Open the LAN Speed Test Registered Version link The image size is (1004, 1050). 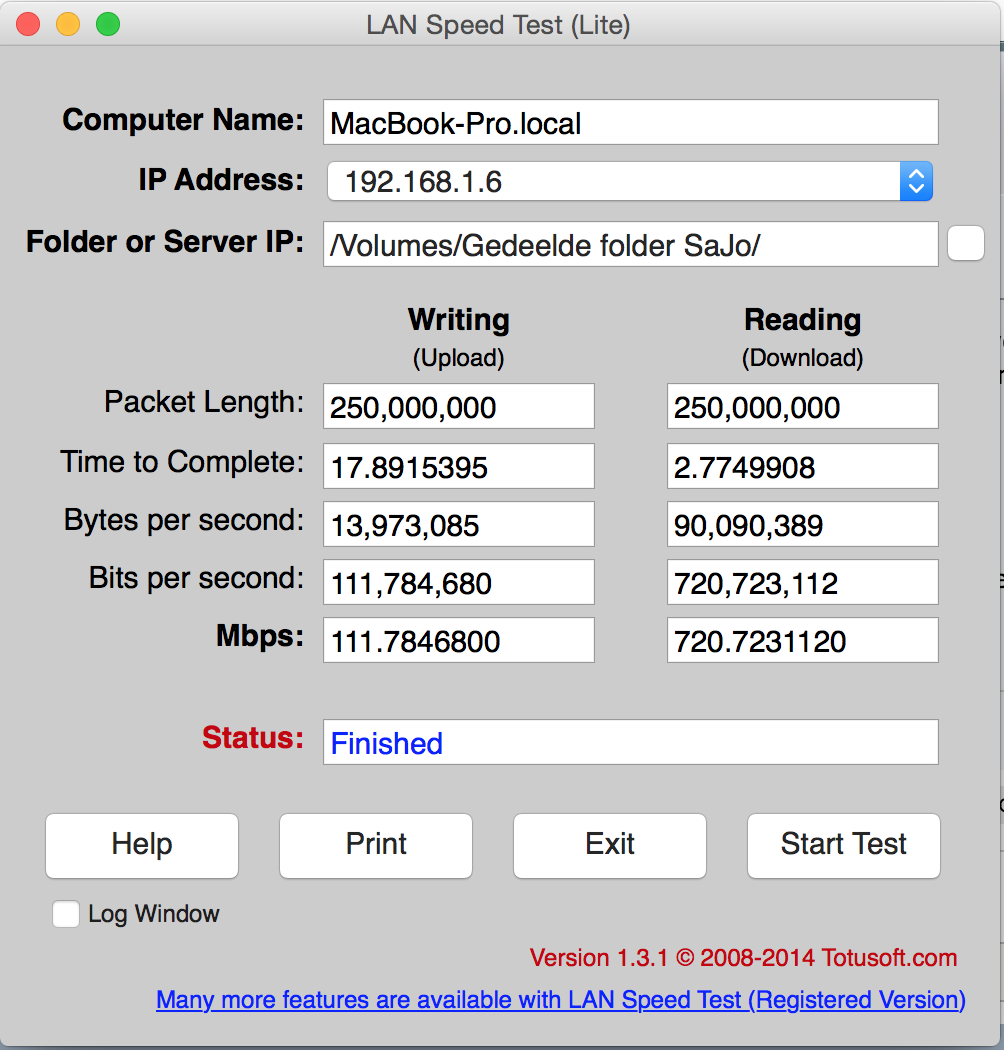[x=561, y=1000]
